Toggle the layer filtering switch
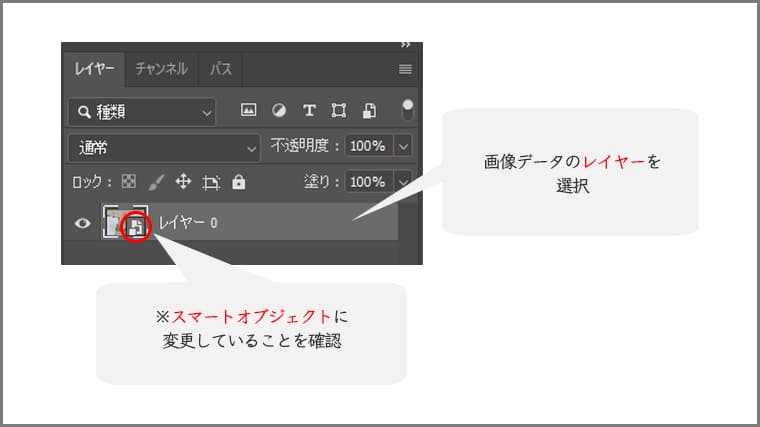 408,110
